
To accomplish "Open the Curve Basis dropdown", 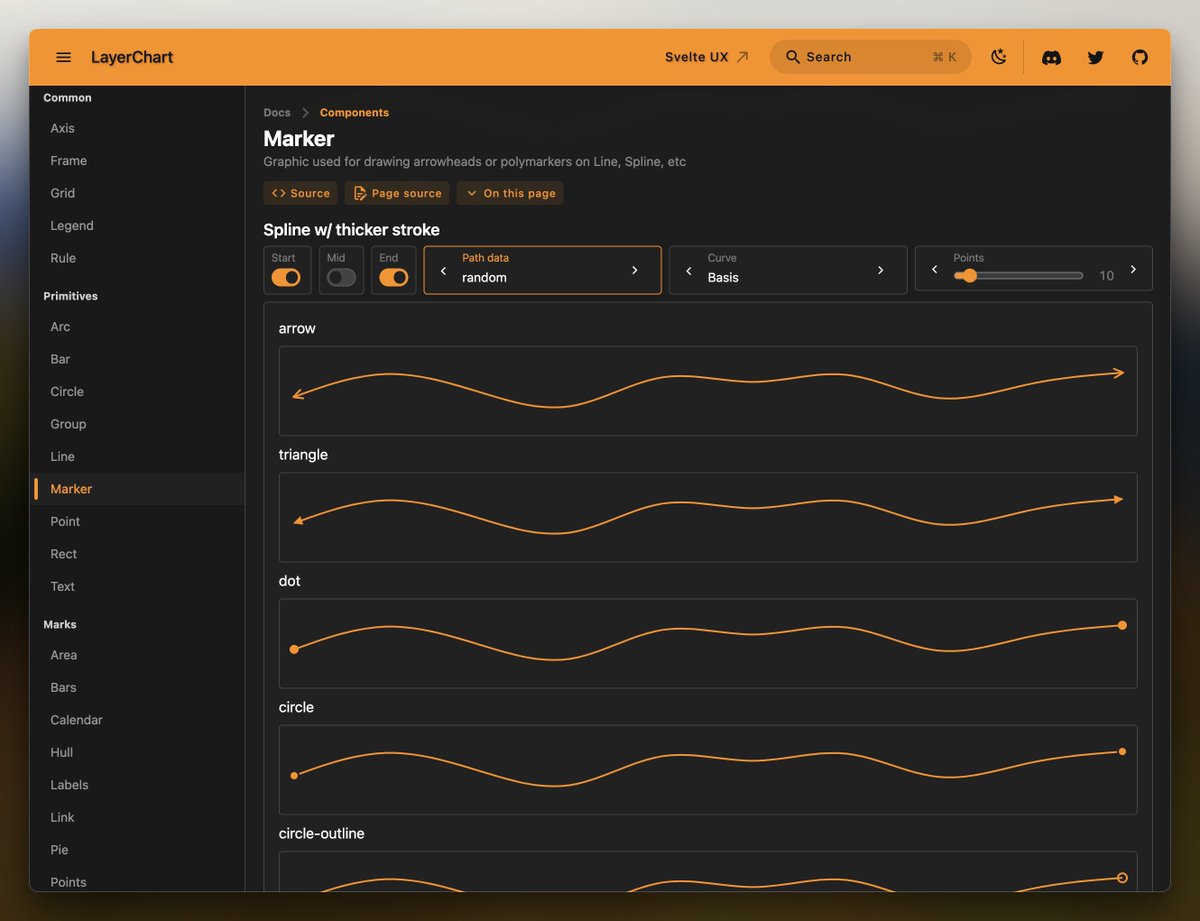I will pos(788,270).
